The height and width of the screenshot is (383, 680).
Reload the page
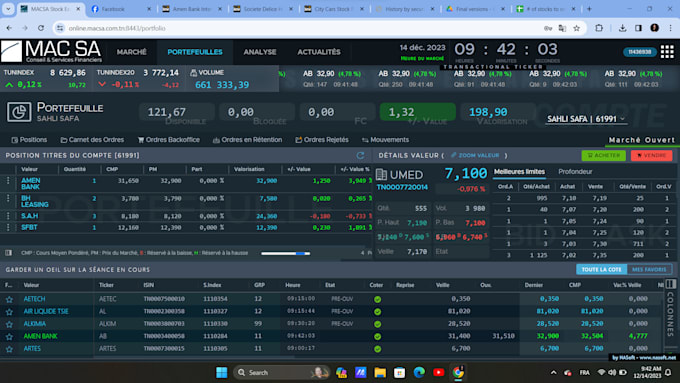41,28
